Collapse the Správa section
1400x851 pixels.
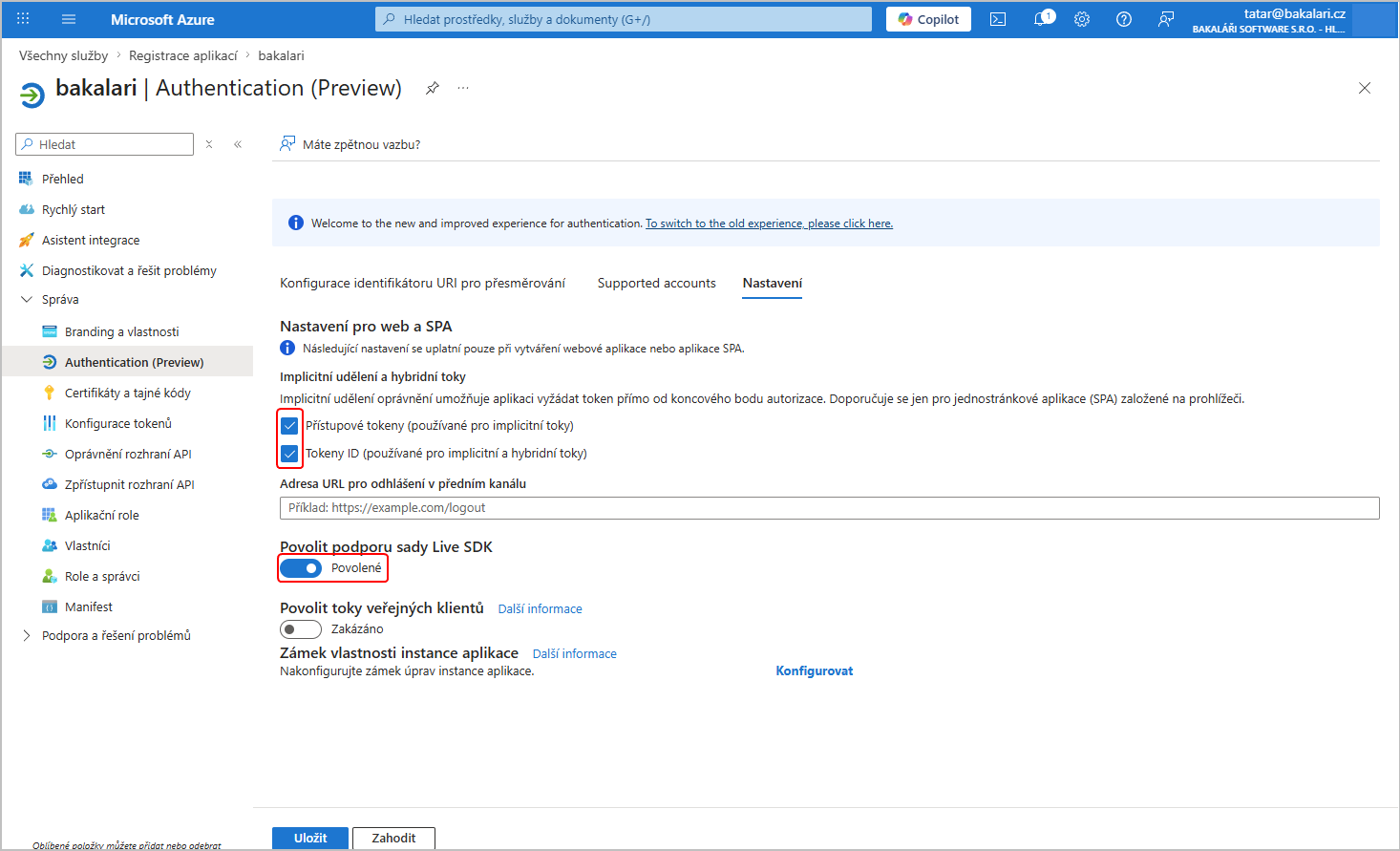tap(26, 299)
